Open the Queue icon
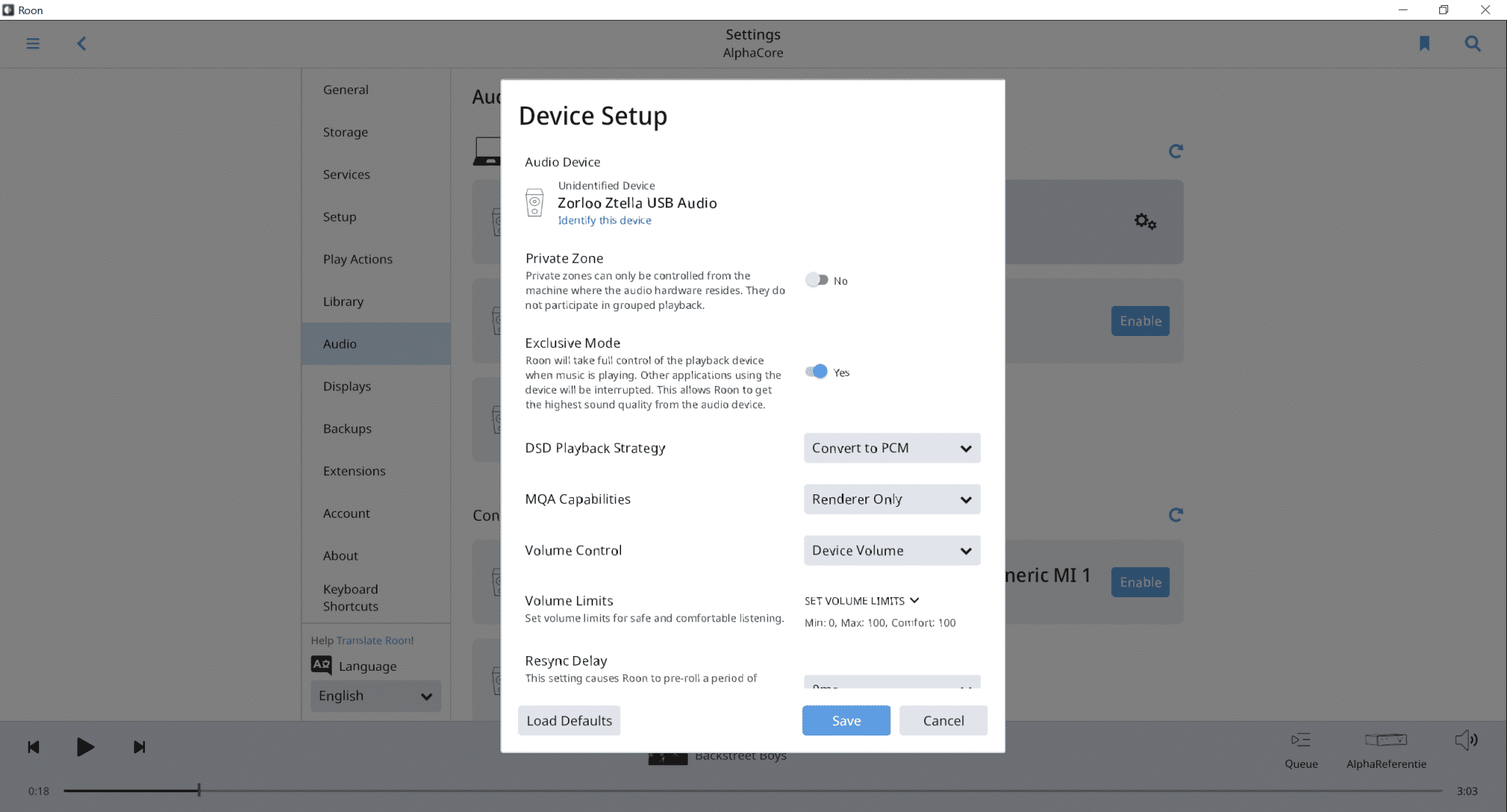This screenshot has width=1507, height=812. click(1301, 741)
